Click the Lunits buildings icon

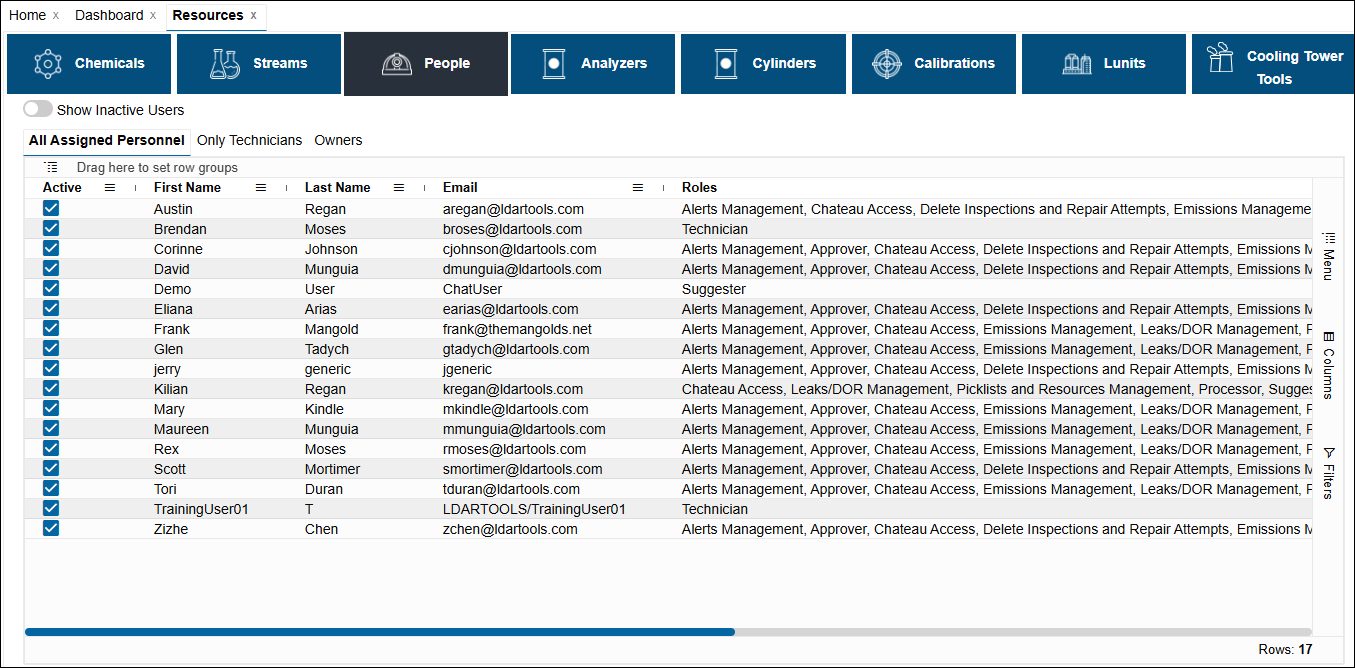1076,64
